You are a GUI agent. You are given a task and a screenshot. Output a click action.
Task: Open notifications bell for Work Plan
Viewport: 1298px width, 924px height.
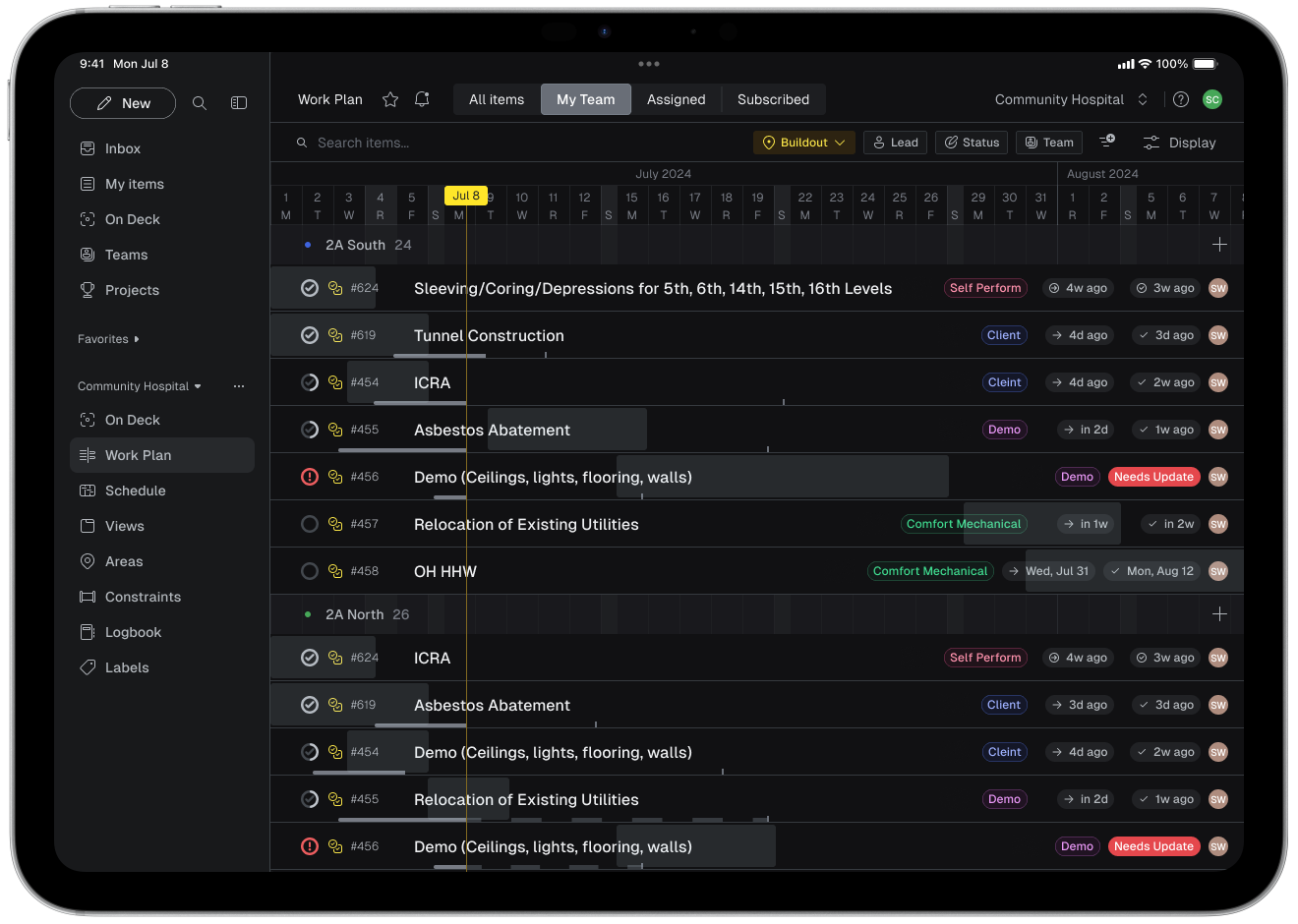422,99
